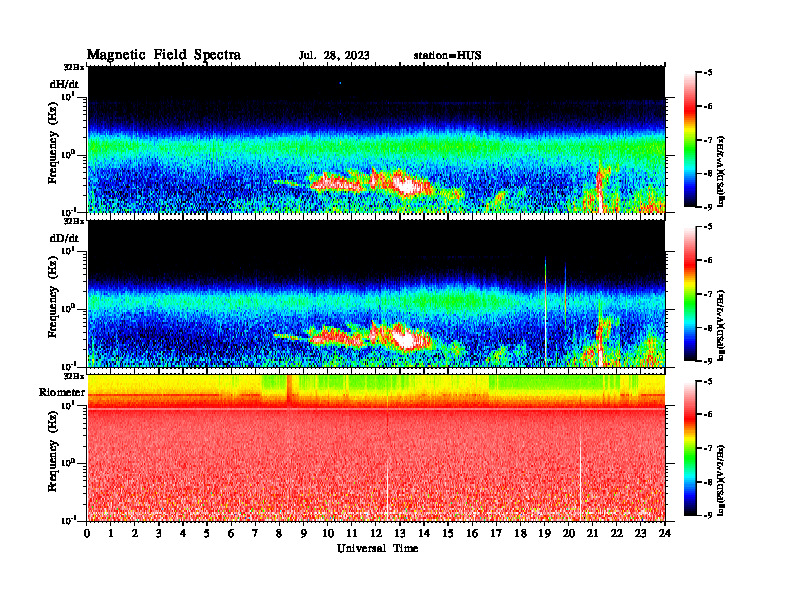The height and width of the screenshot is (612, 792).
Task: Click the "-5" value on dH/dt color bar
Action: 708,73
